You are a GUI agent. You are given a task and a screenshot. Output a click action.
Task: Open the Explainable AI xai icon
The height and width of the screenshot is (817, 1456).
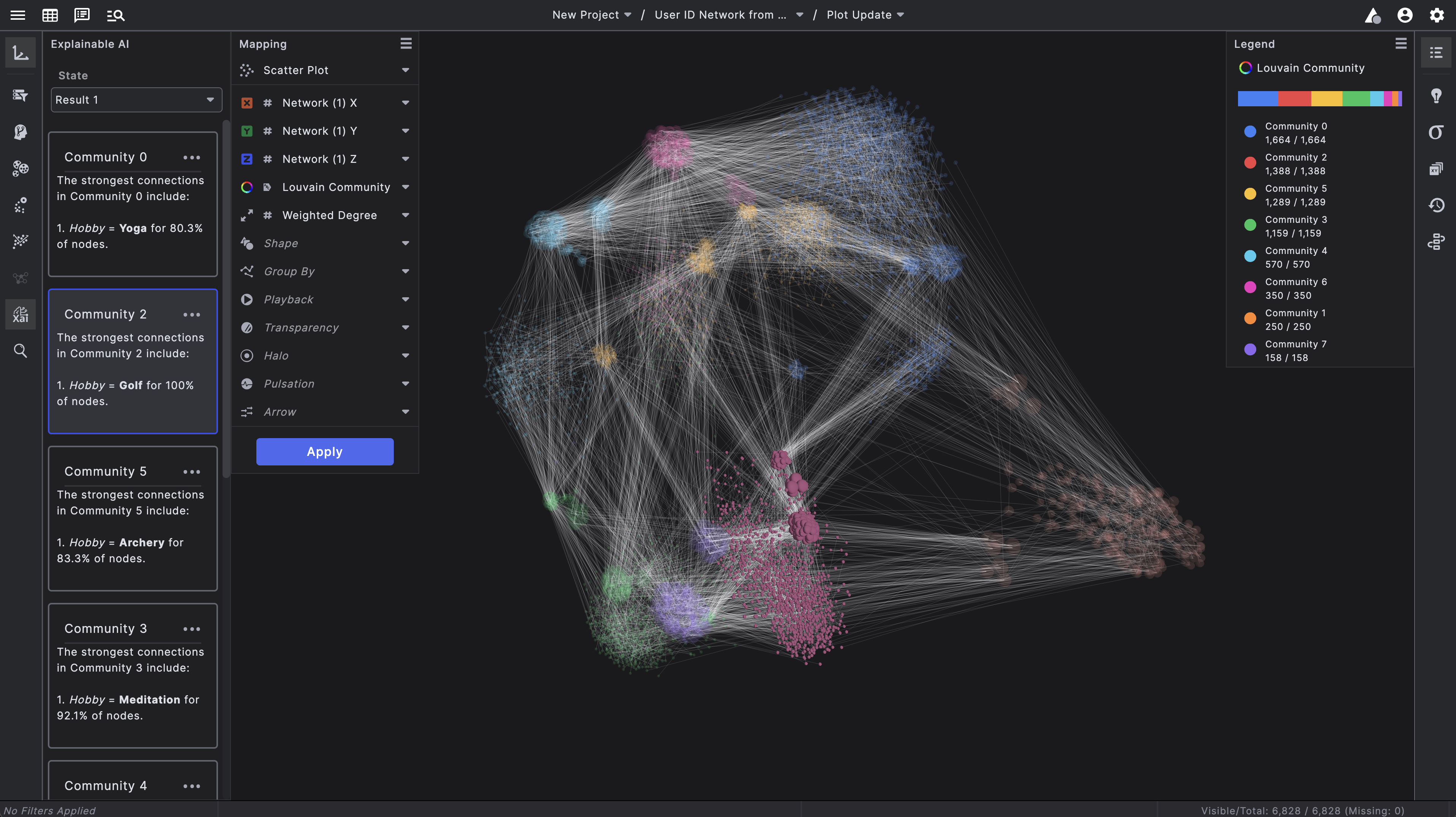[21, 314]
